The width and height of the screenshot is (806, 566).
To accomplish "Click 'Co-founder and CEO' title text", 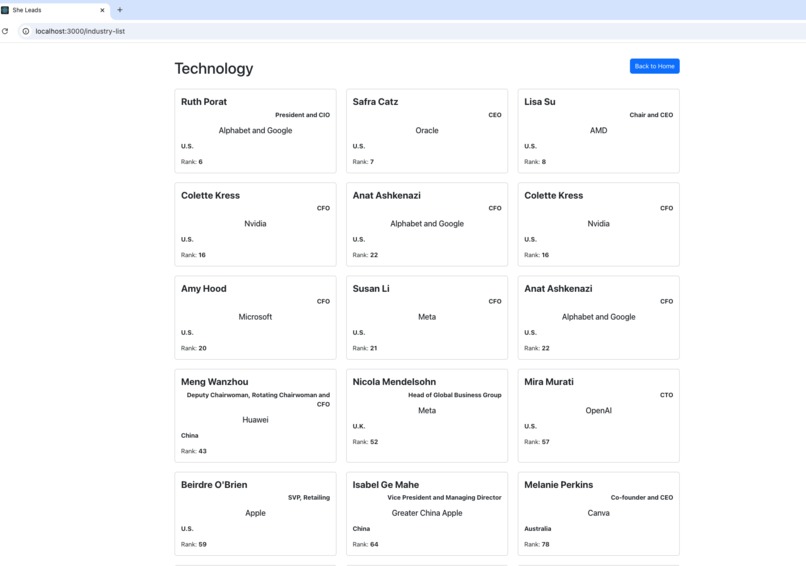I will (642, 497).
